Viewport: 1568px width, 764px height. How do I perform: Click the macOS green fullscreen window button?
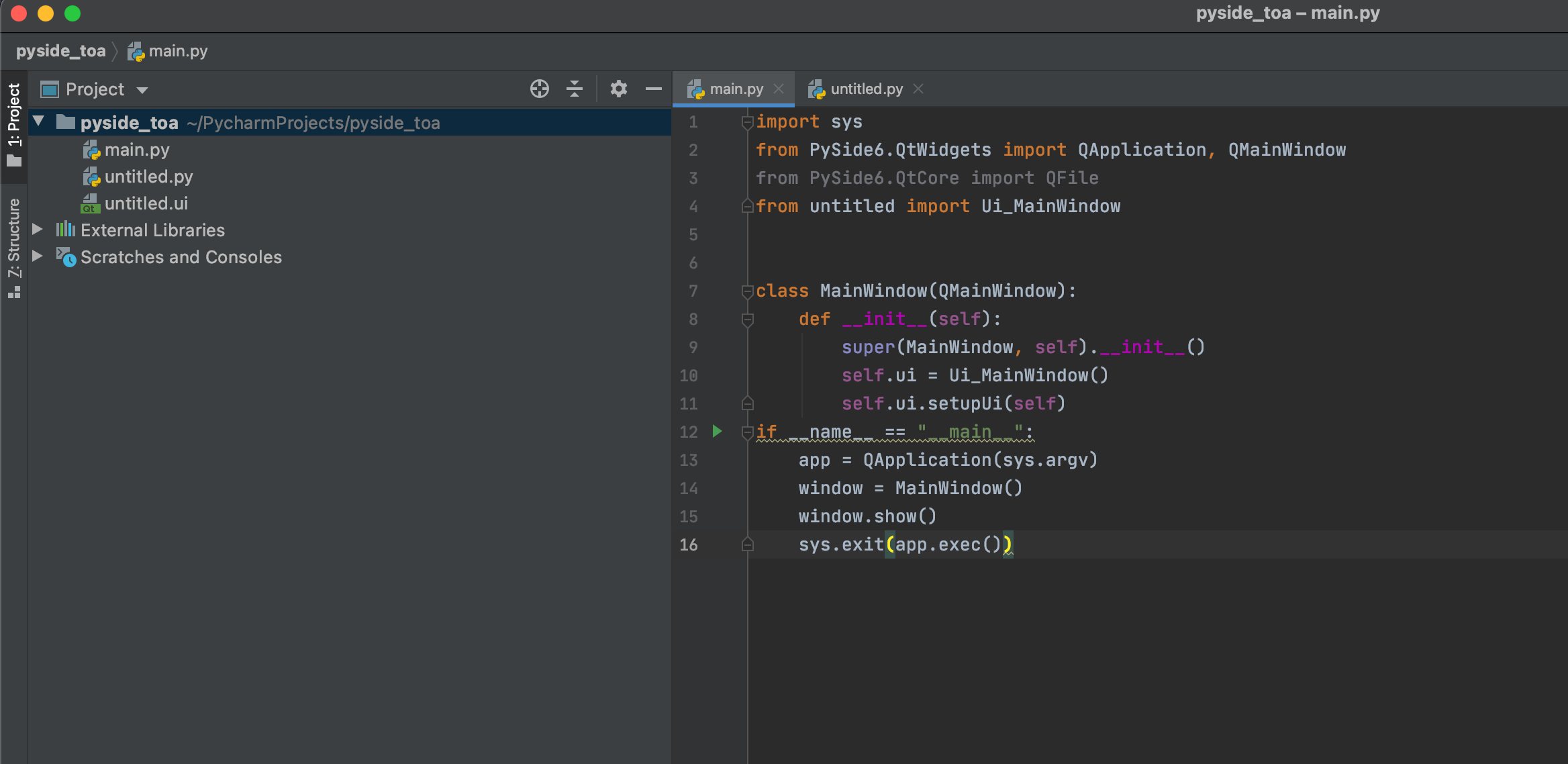tap(72, 13)
